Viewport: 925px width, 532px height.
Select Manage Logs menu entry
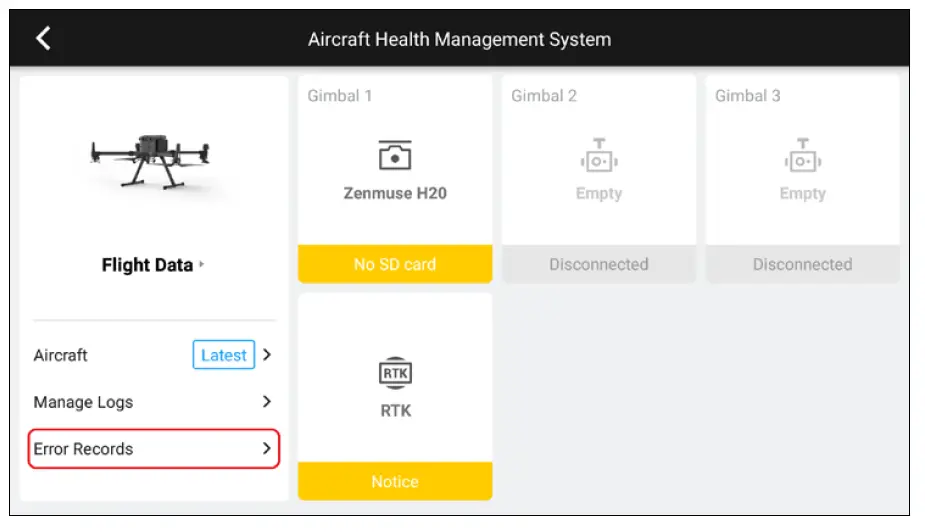(x=83, y=402)
